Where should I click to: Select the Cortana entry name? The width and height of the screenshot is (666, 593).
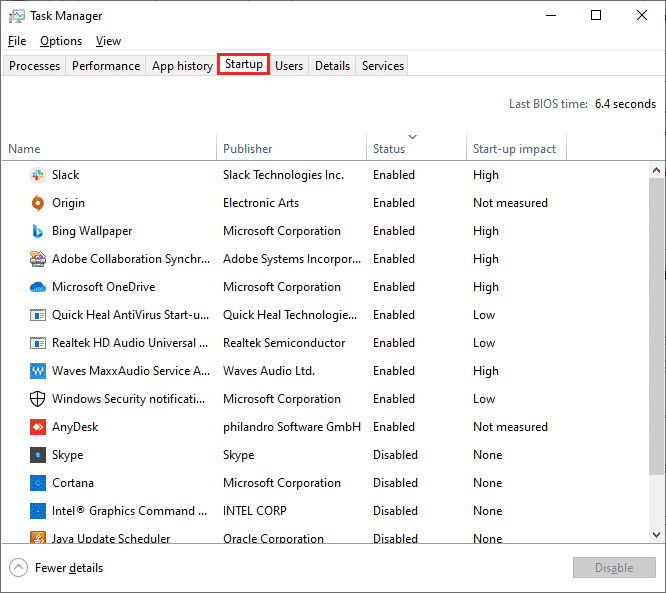point(73,483)
